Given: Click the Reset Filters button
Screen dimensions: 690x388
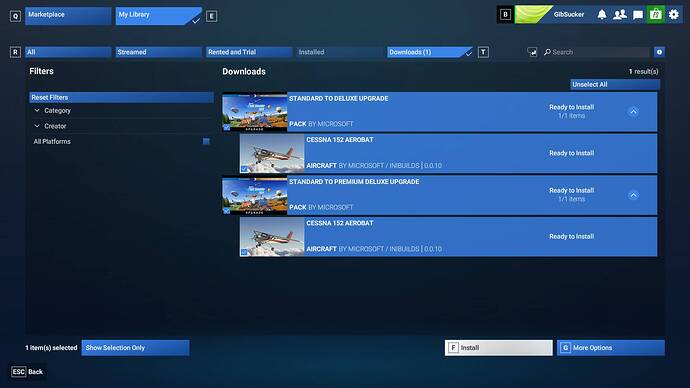Looking at the screenshot, I should click(121, 97).
